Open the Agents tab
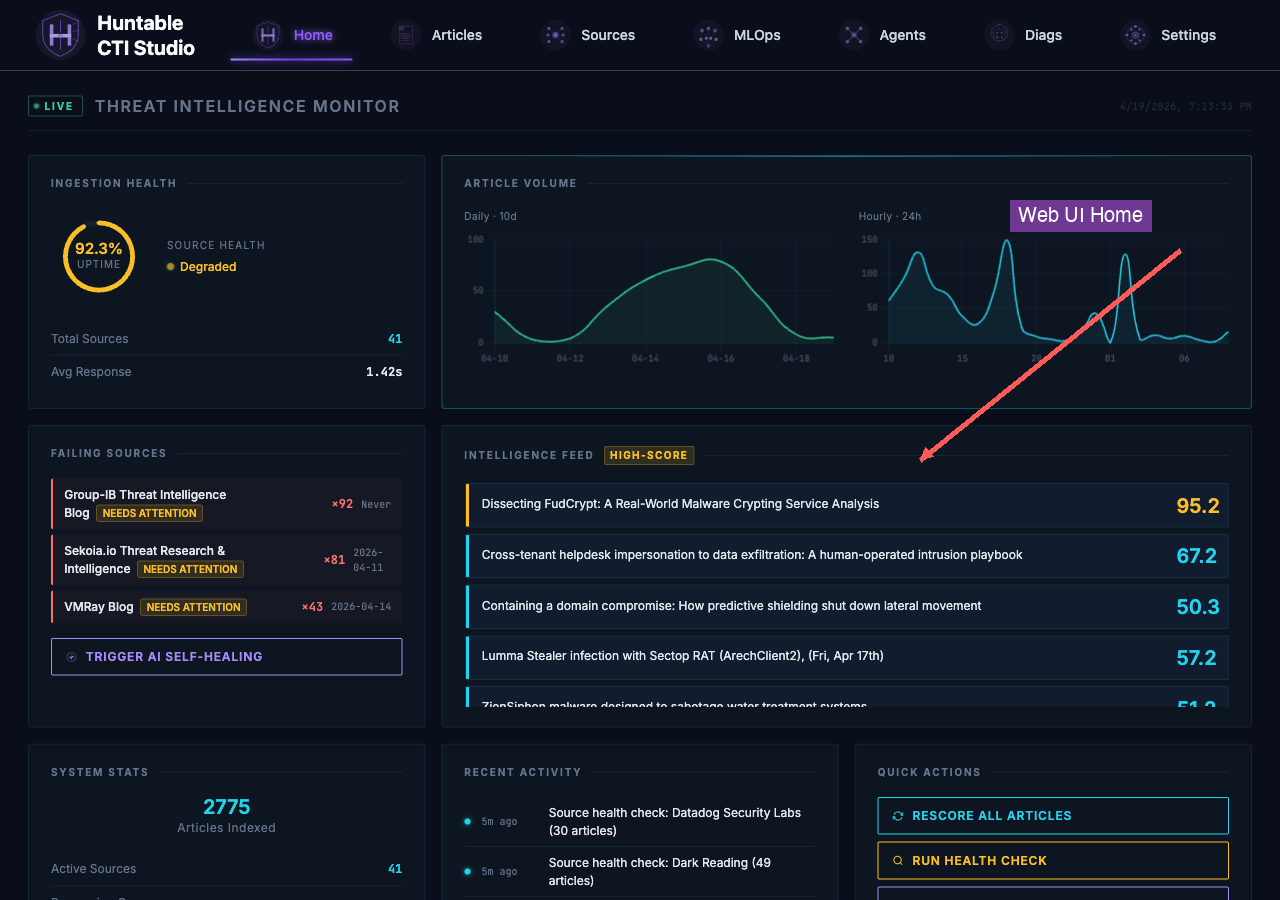Screen dimensions: 1280x900 click(x=883, y=35)
